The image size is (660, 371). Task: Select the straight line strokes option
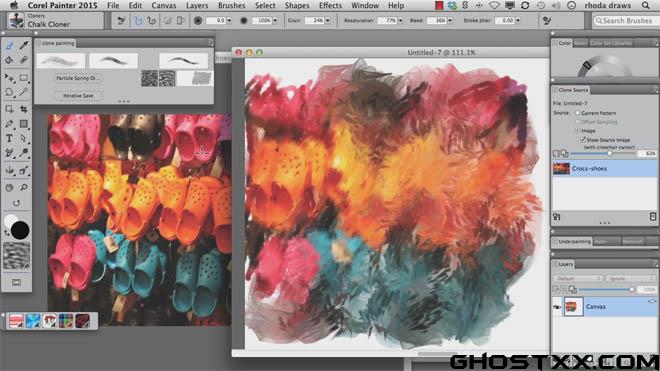[152, 20]
